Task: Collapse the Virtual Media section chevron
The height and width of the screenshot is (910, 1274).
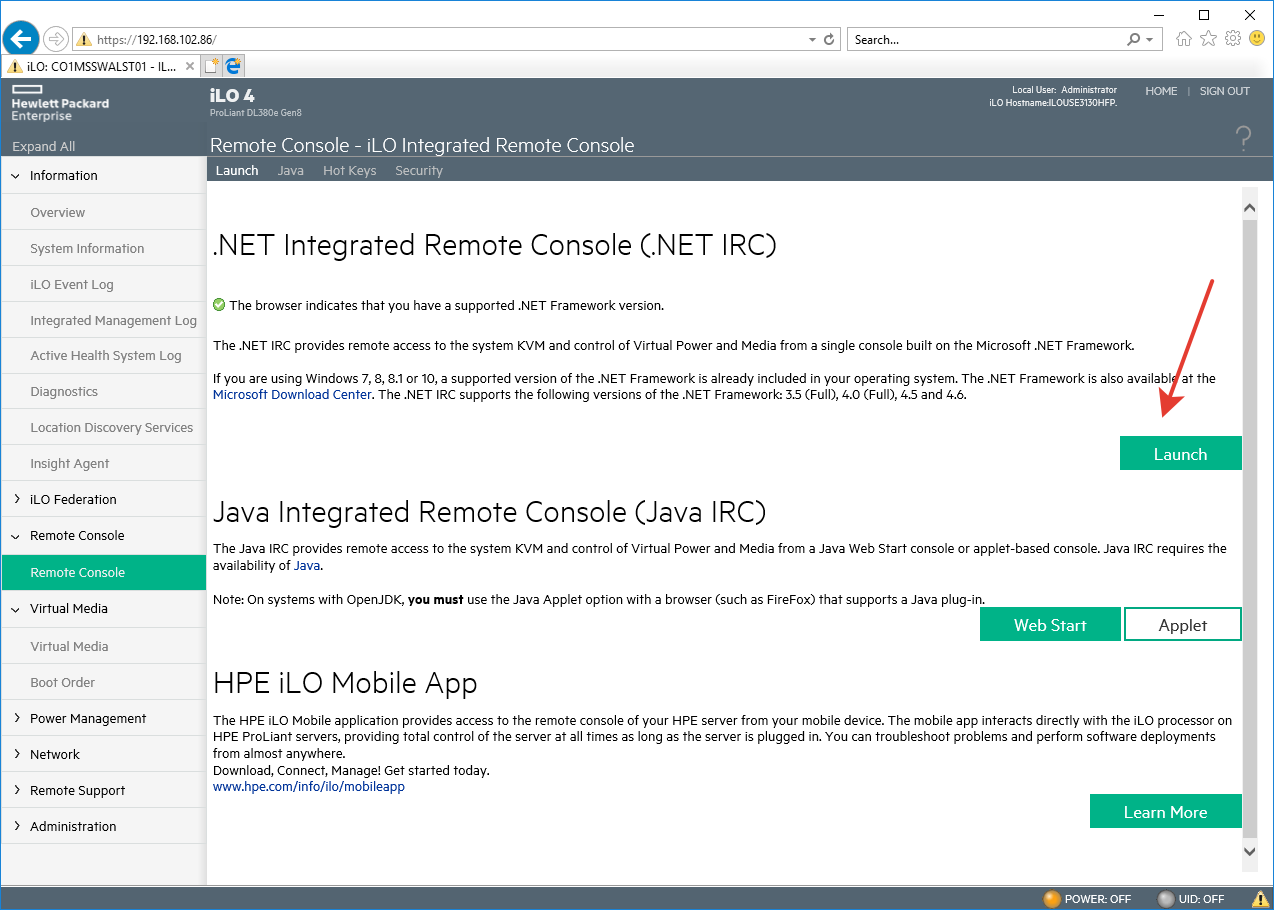Action: click(16, 609)
